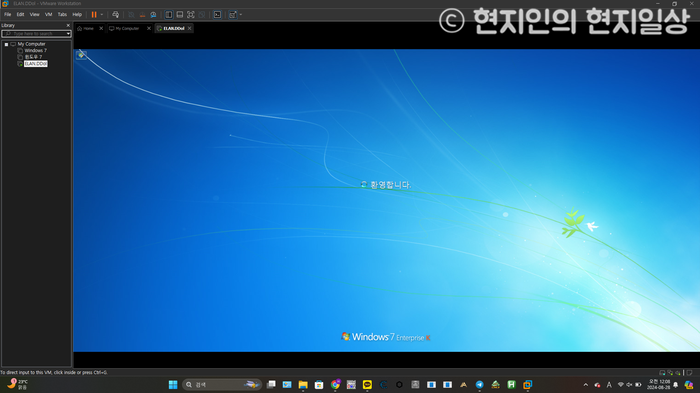Select the Windows 7 VM in the library
The height and width of the screenshot is (393, 700).
pyautogui.click(x=35, y=50)
